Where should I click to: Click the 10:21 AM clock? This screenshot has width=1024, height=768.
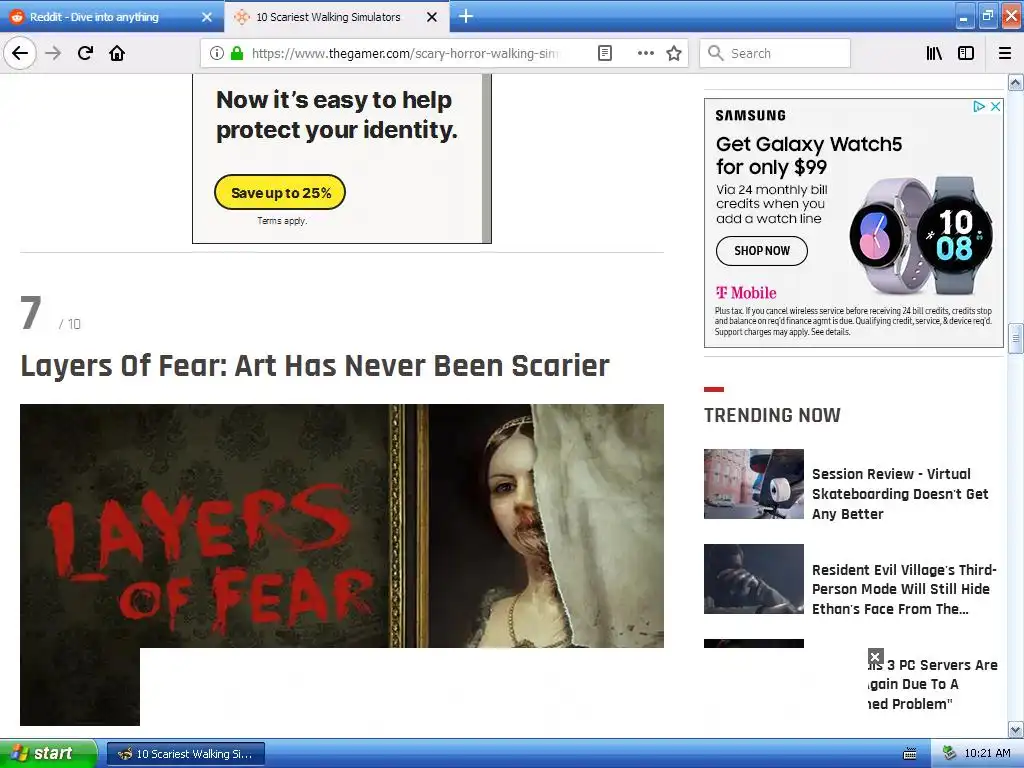coord(987,754)
